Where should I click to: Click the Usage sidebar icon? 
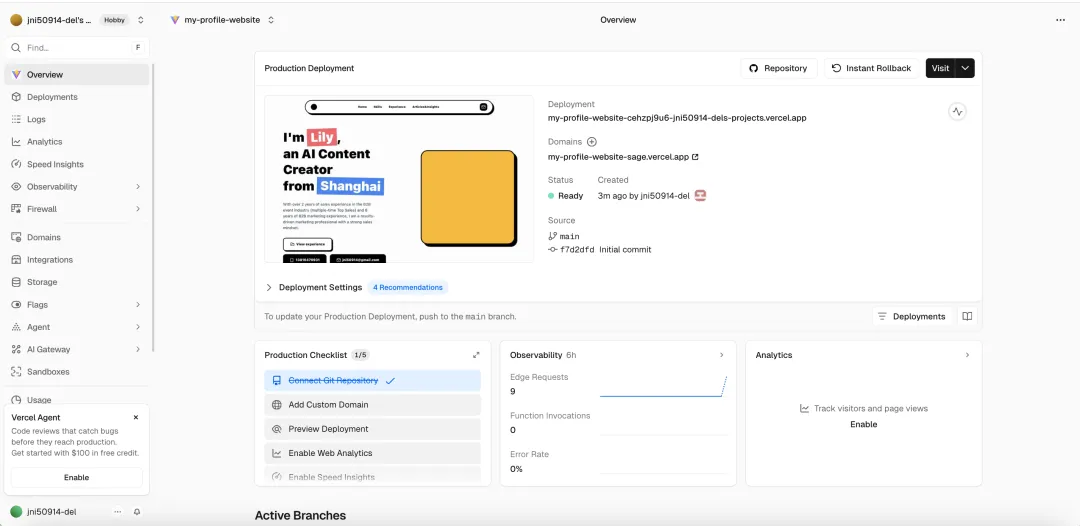coord(16,400)
